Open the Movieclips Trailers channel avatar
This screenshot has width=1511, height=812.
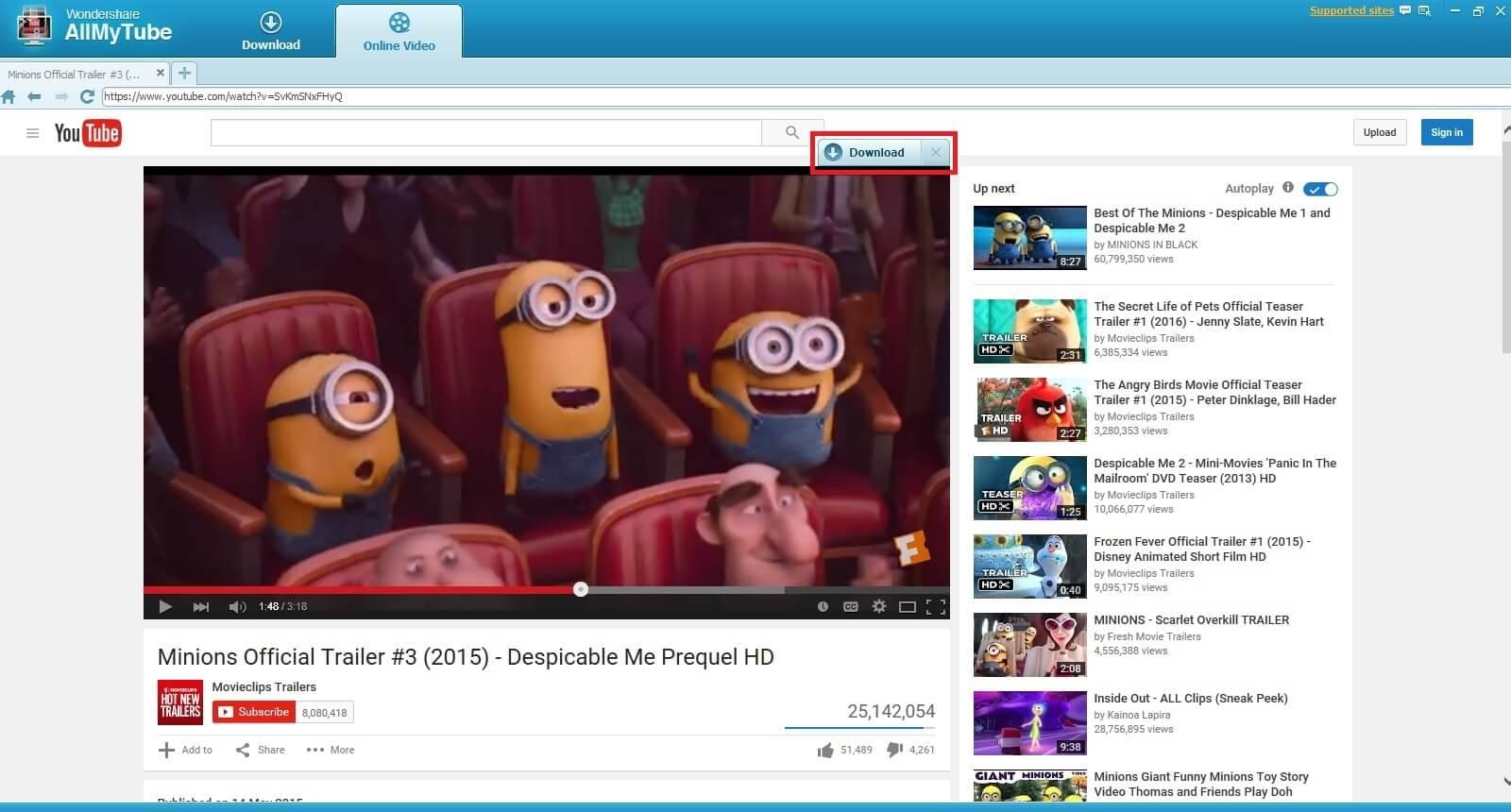coord(180,702)
